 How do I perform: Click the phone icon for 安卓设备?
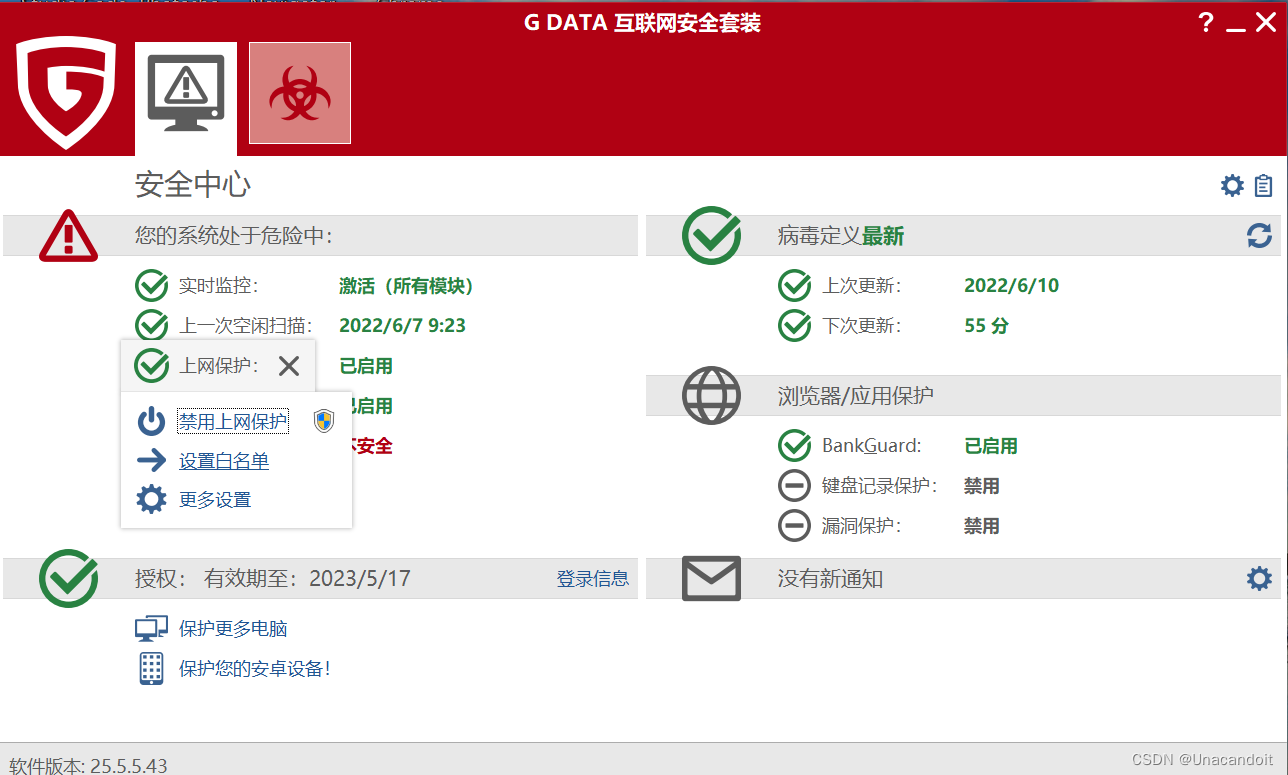pyautogui.click(x=151, y=668)
